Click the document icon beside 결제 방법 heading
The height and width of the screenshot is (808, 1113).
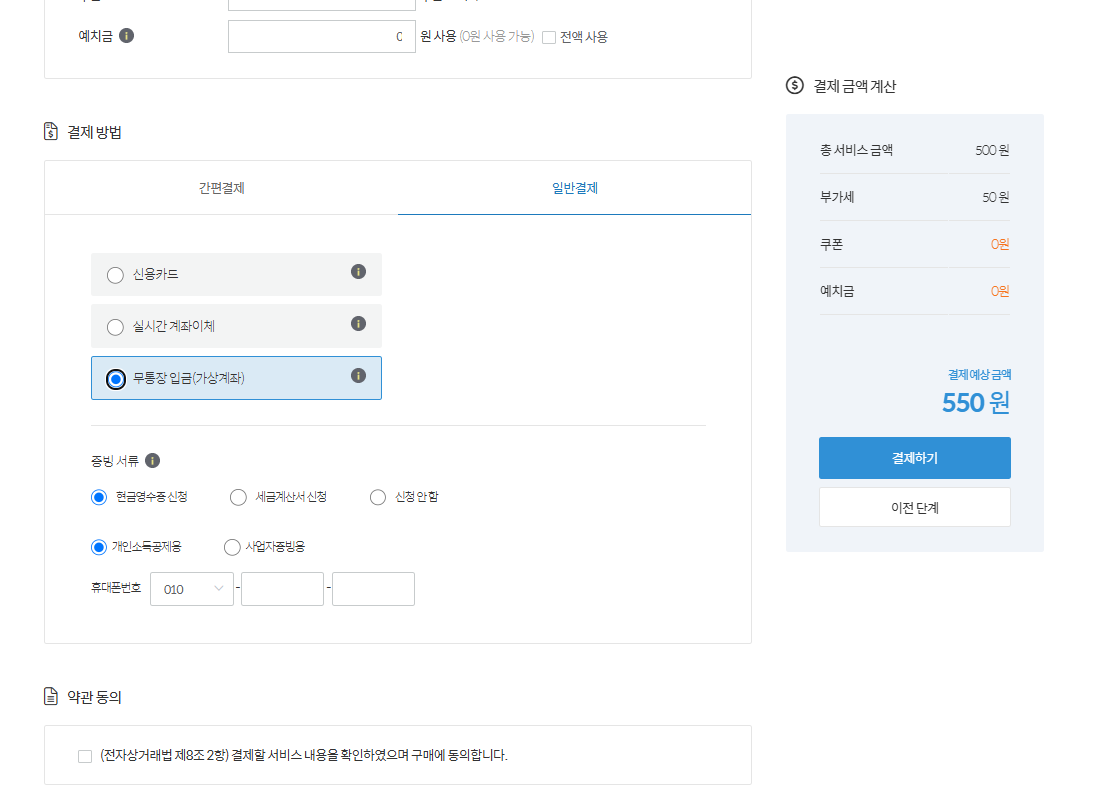pyautogui.click(x=51, y=131)
